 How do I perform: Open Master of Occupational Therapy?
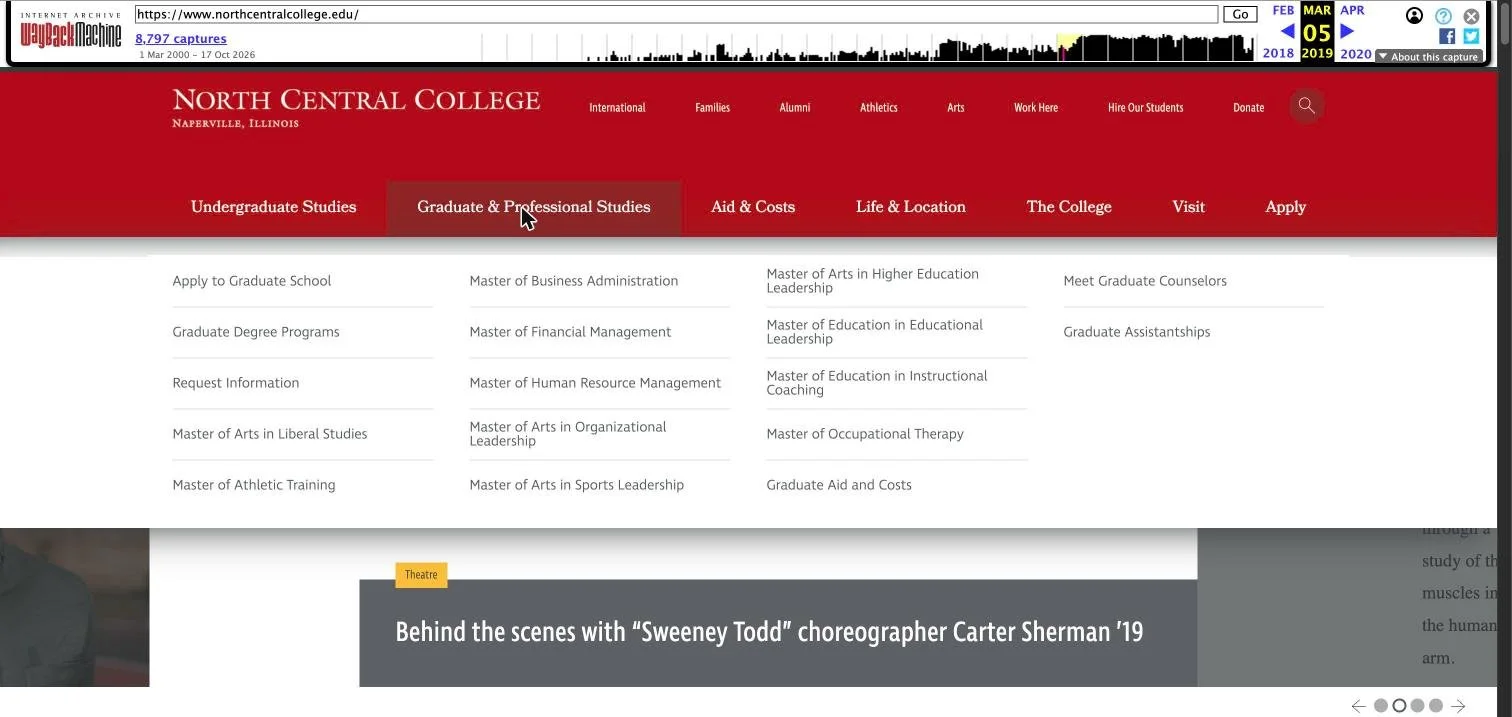(865, 434)
